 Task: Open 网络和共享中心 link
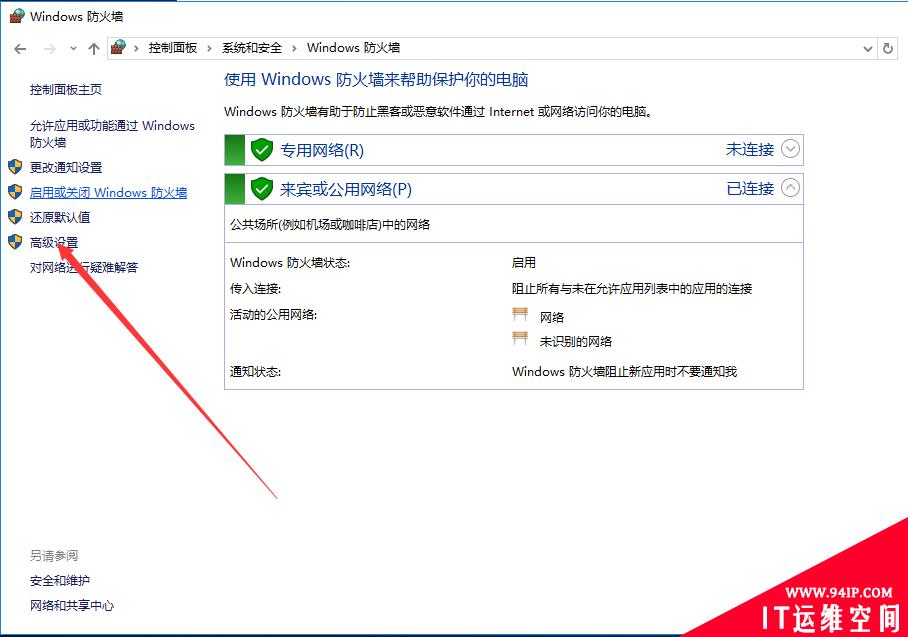click(x=72, y=605)
